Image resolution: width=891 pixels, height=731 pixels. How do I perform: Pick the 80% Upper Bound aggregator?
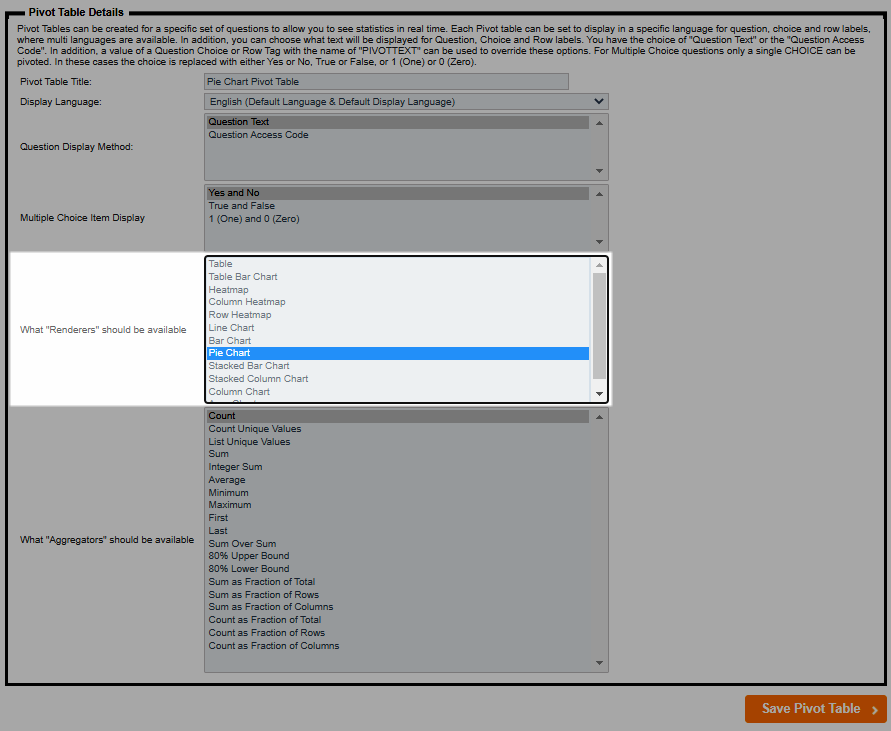(x=248, y=556)
